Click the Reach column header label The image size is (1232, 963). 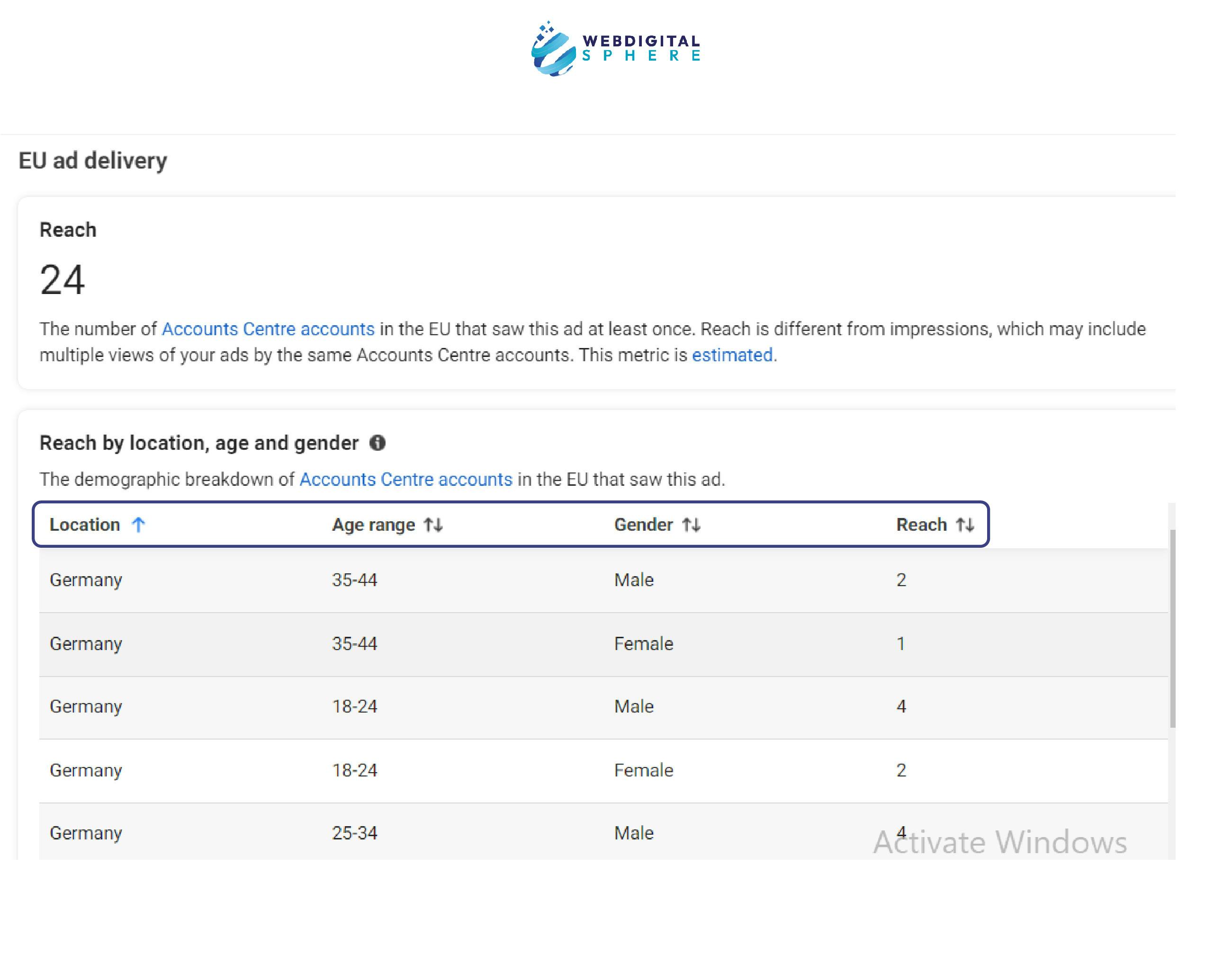click(x=922, y=525)
